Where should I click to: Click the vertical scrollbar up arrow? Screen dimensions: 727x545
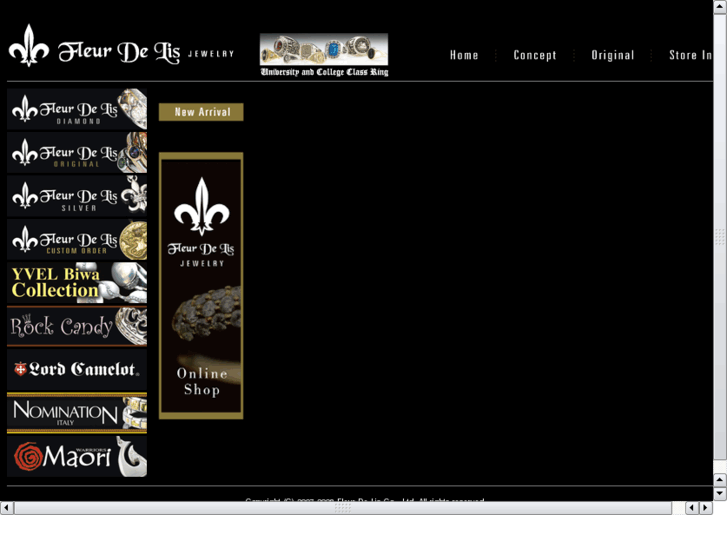click(x=720, y=7)
